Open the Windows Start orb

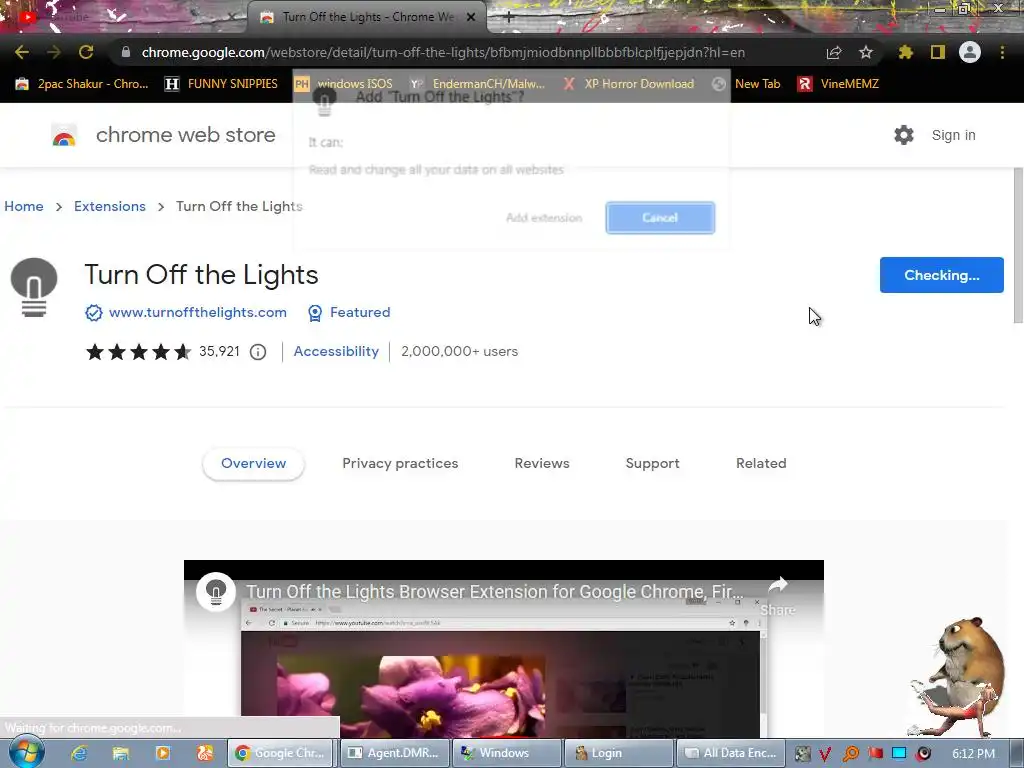pos(27,752)
